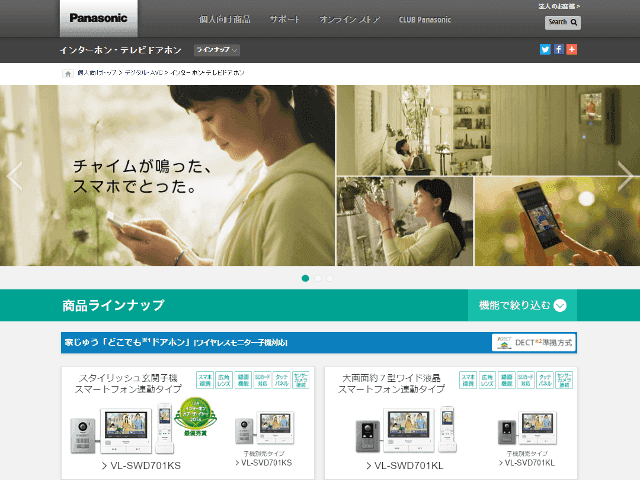This screenshot has height=480, width=640.
Task: Click the VL-SWD701KL main product image
Action: click(x=406, y=429)
